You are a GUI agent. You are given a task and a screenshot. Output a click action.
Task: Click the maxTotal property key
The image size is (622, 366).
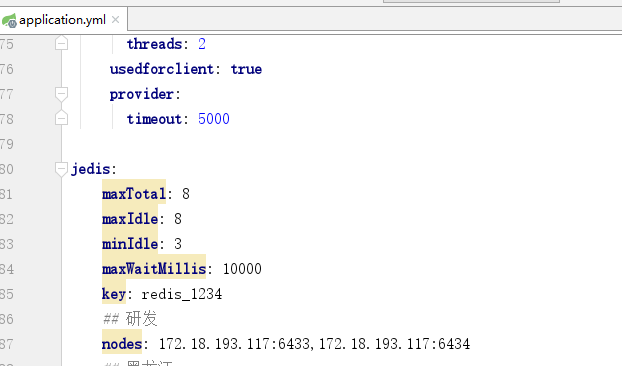[134, 194]
